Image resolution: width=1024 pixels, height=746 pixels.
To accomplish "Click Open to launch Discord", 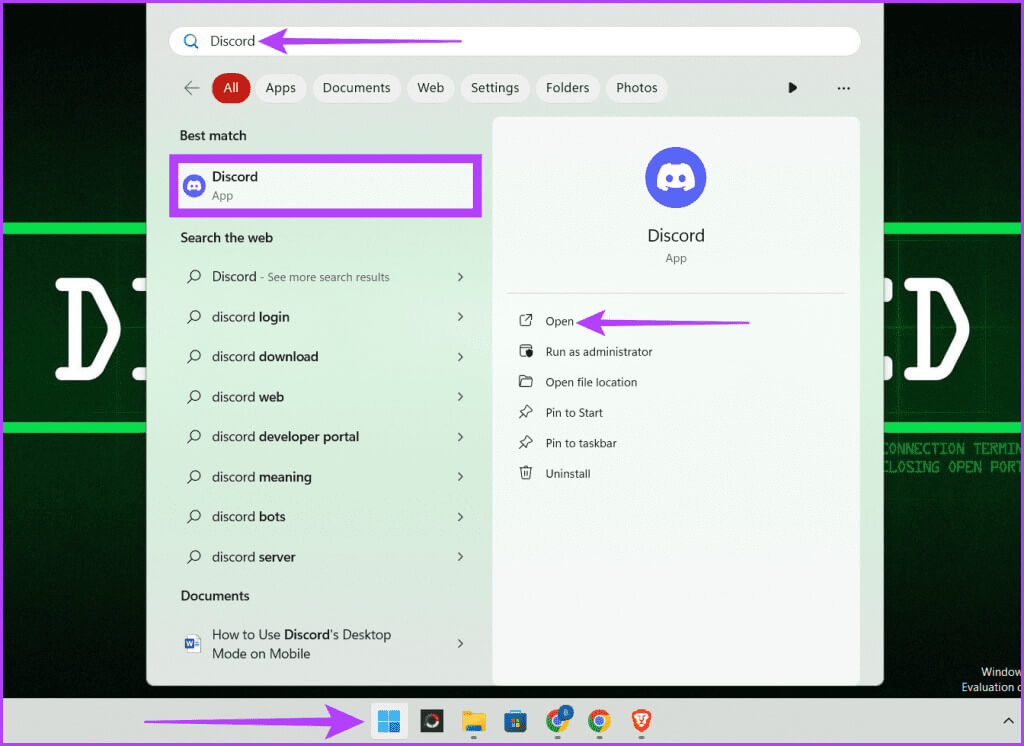I will point(559,321).
